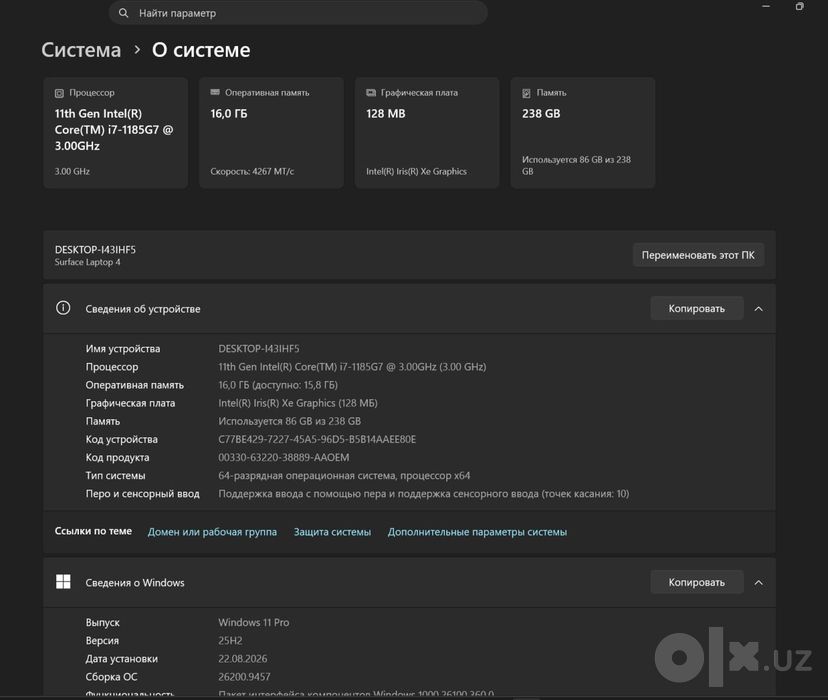828x700 pixels.
Task: Click the '3.00 GHz' speed in the processor card
Action: 72,171
